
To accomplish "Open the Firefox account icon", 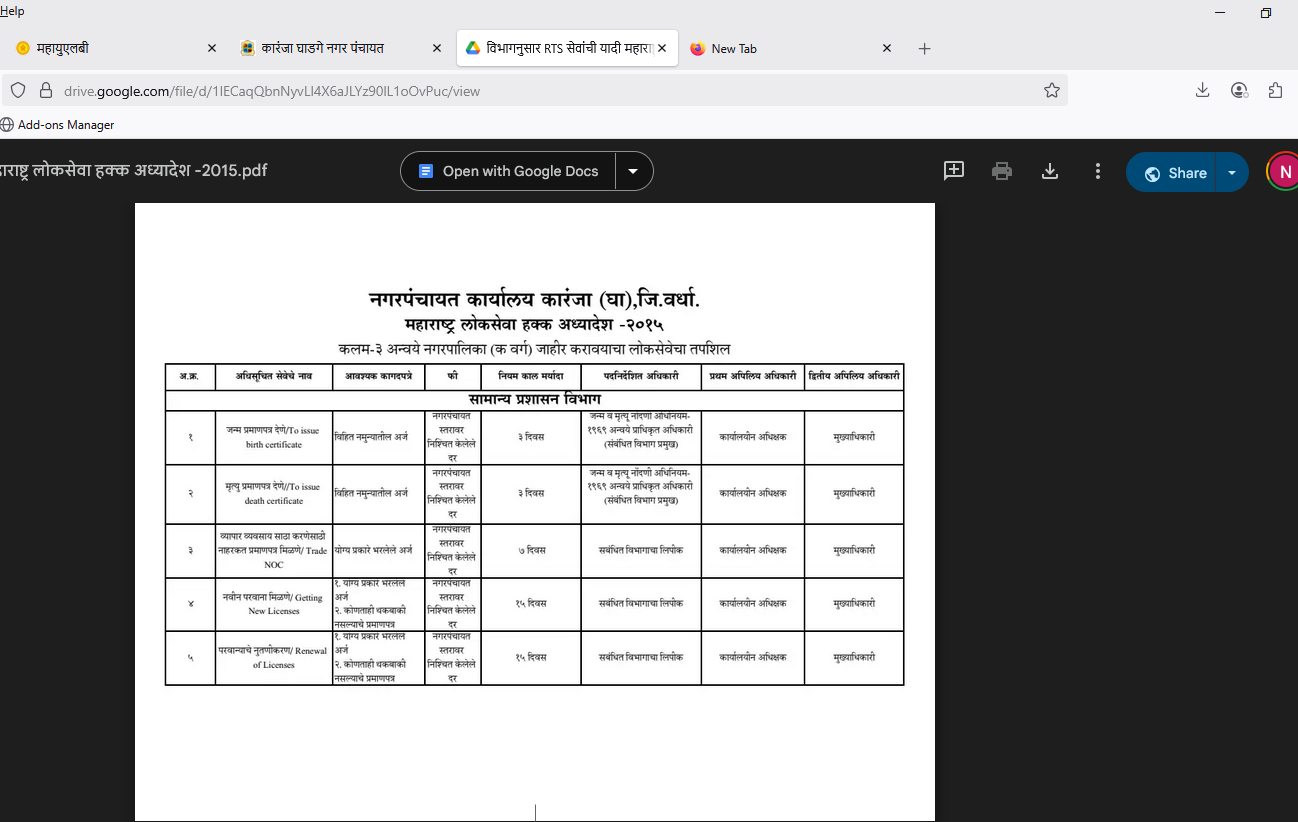I will (1239, 90).
